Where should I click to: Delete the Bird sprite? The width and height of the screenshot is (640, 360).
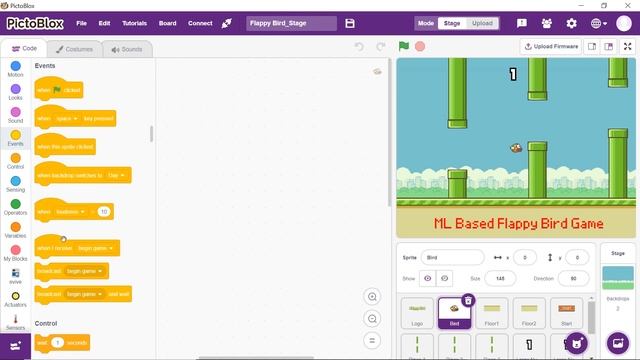(x=468, y=300)
